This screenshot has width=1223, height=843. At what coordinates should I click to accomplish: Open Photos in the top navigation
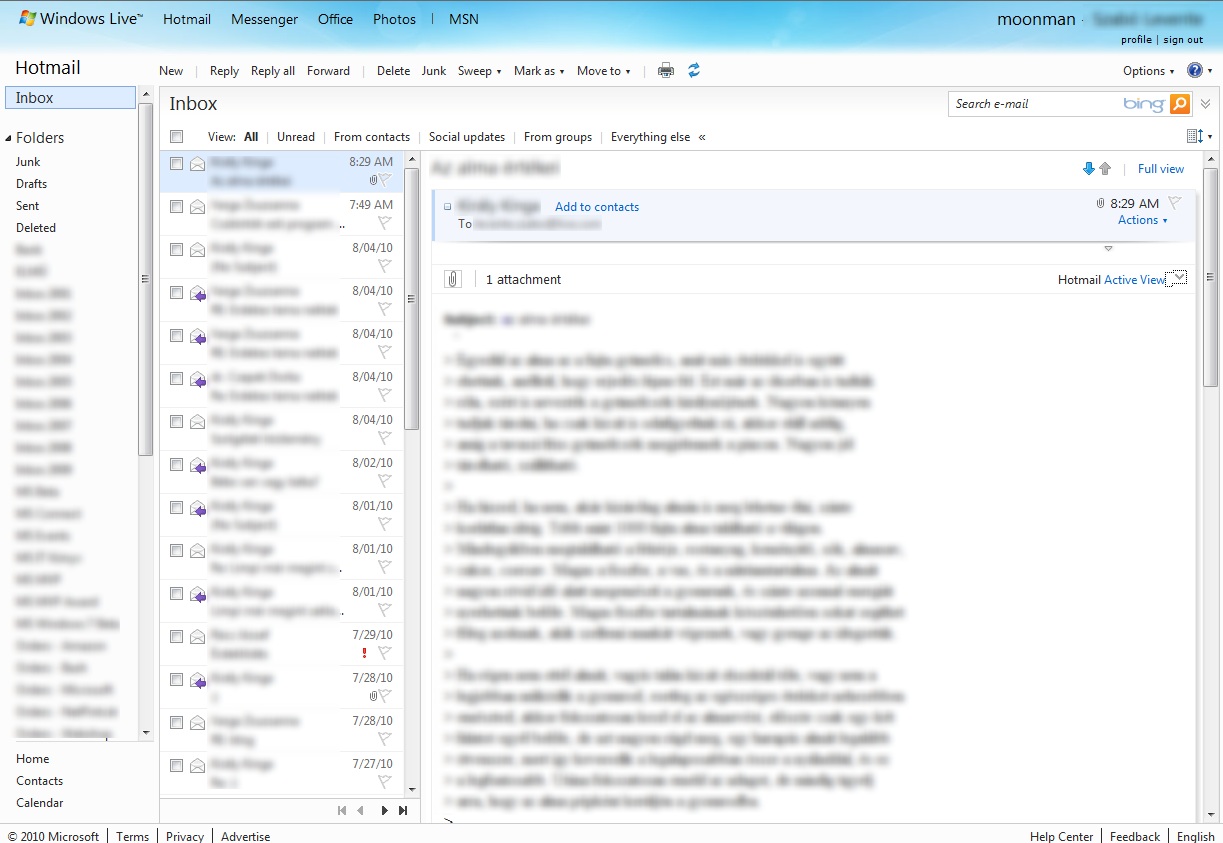[x=394, y=19]
